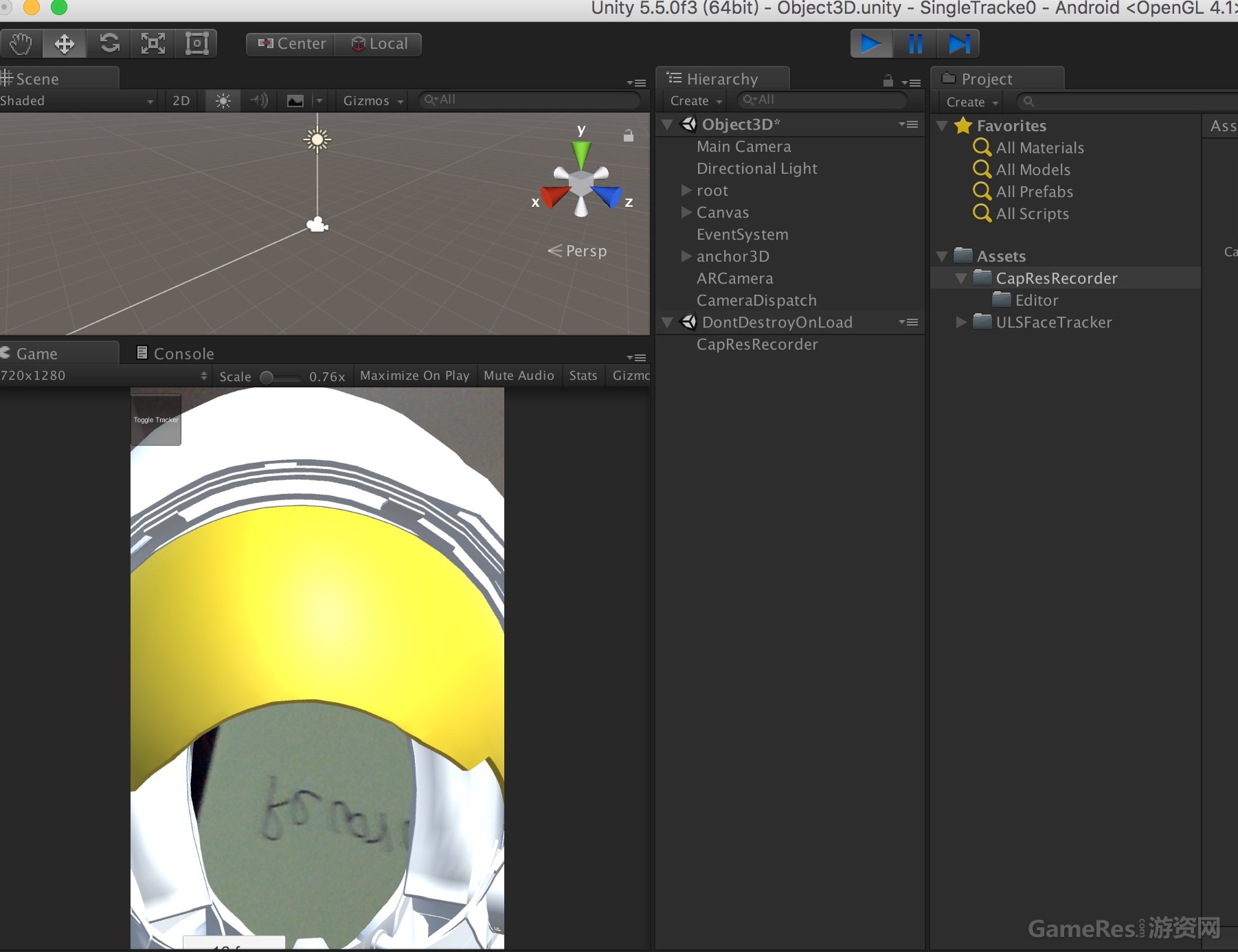Collapse the DontDestroyOnLoad scene

click(x=667, y=322)
